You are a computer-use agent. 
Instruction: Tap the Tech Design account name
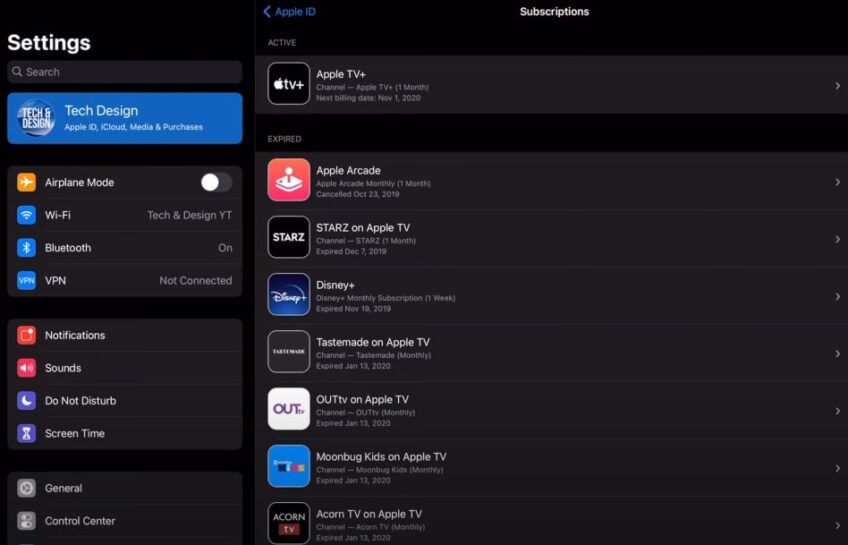(x=101, y=110)
